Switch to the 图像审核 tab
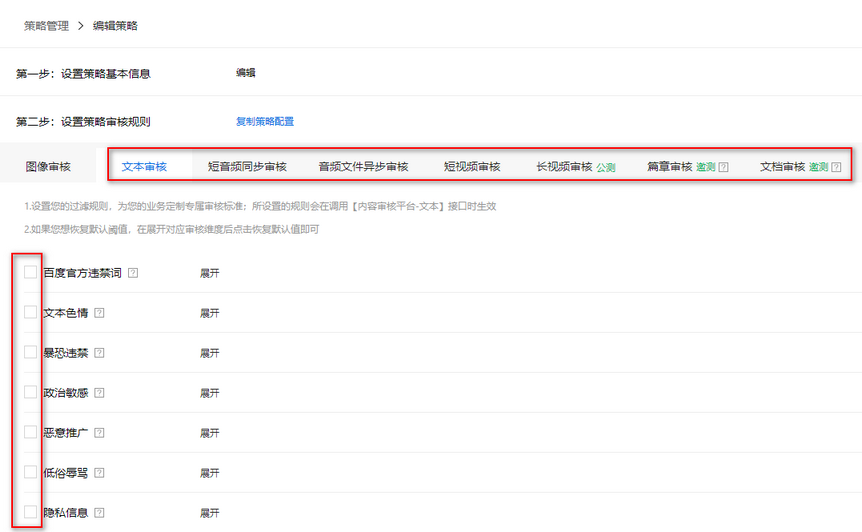862x532 pixels. pyautogui.click(x=48, y=167)
